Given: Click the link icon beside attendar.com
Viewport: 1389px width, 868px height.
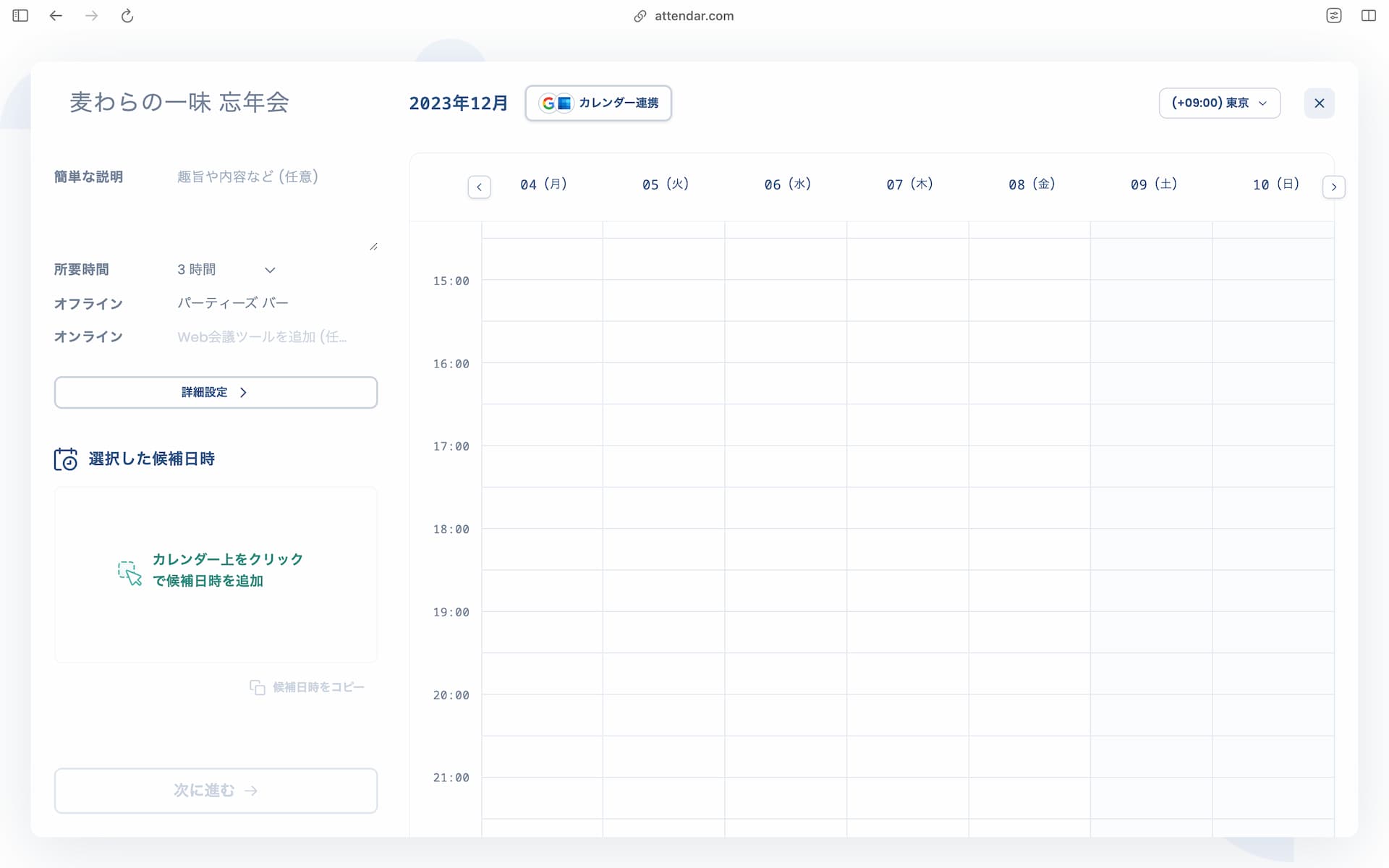Looking at the screenshot, I should (640, 16).
